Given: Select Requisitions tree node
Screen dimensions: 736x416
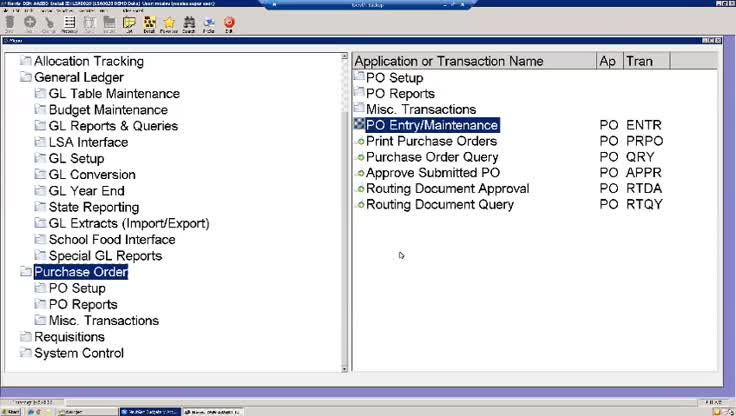Looking at the screenshot, I should point(69,337).
